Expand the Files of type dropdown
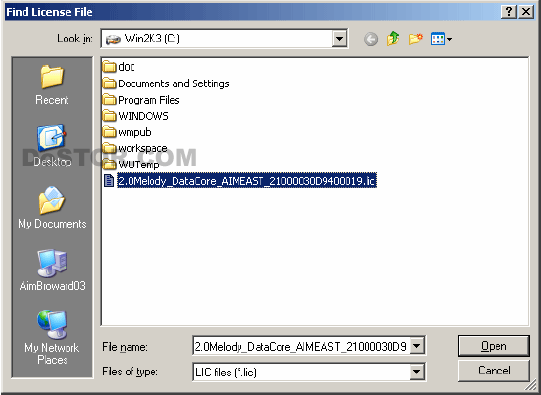The image size is (541, 395). pos(417,372)
